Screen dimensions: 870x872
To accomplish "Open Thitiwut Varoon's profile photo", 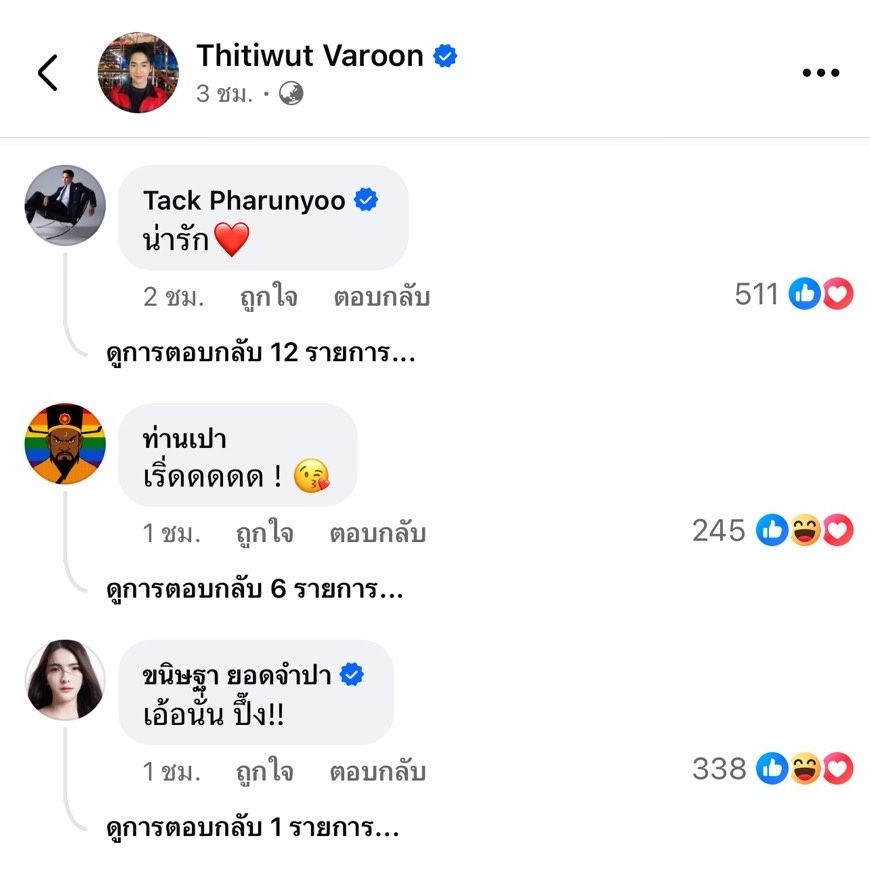I will coord(139,72).
